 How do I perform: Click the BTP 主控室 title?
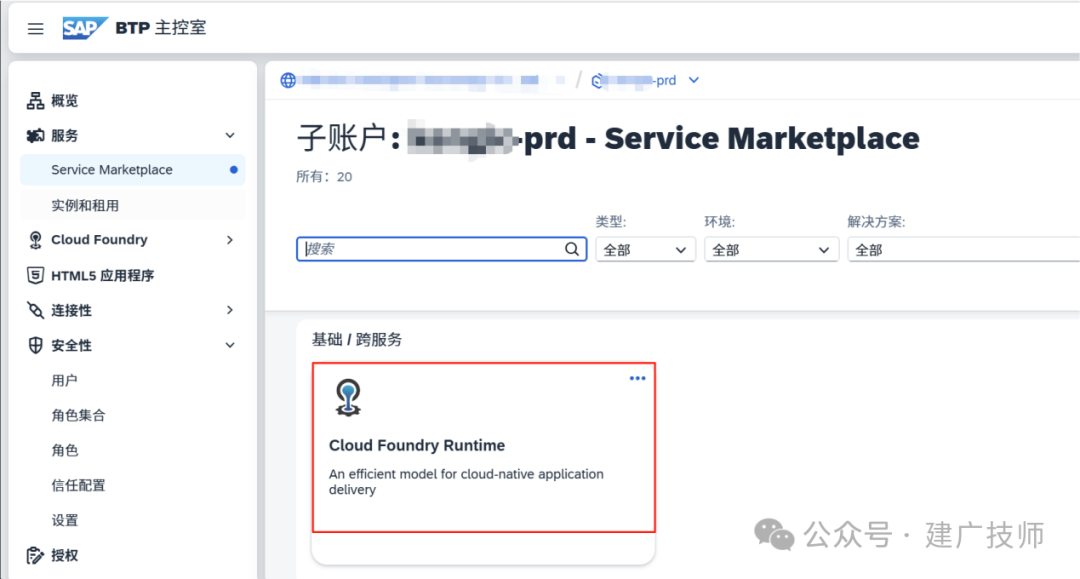tap(160, 28)
